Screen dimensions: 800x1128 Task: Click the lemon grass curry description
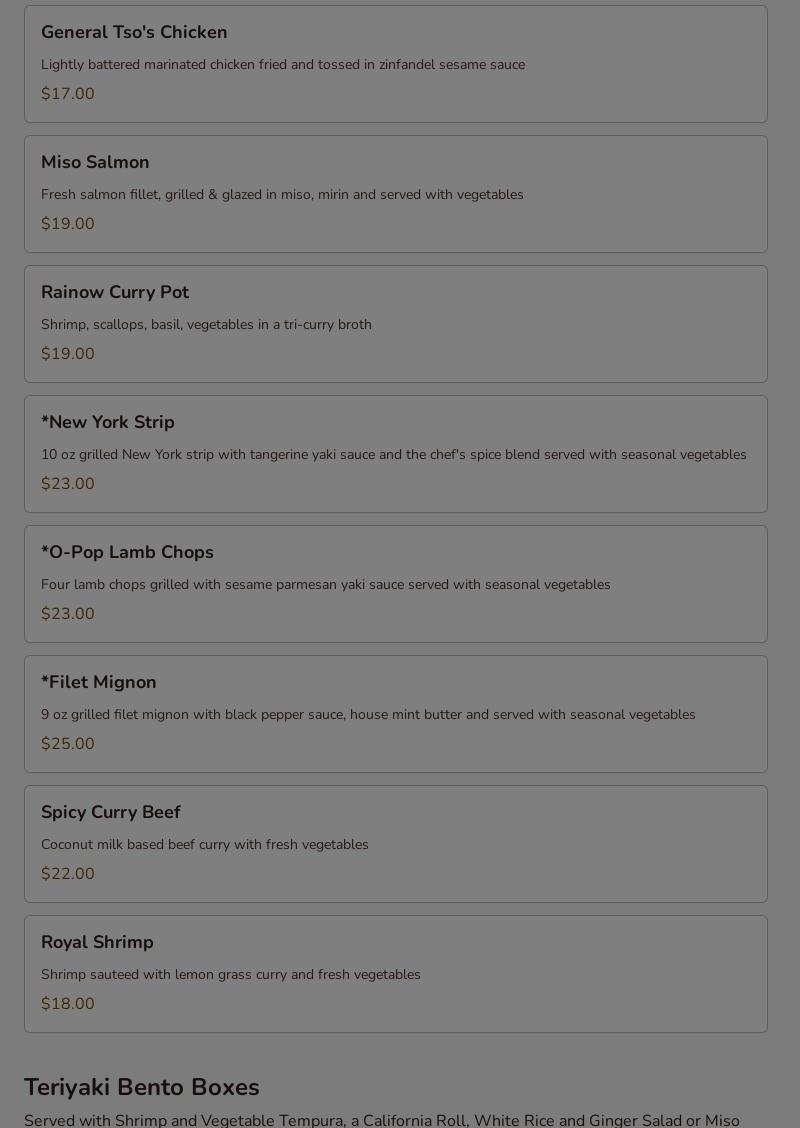point(231,975)
